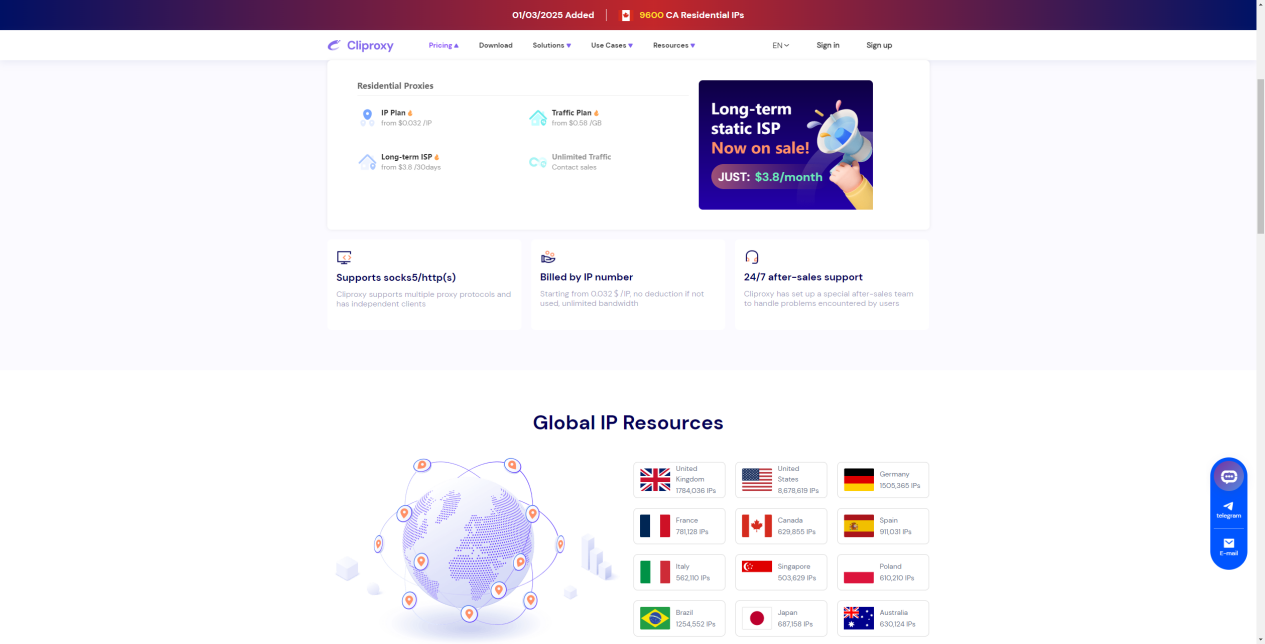Open the EN language selector

point(780,45)
